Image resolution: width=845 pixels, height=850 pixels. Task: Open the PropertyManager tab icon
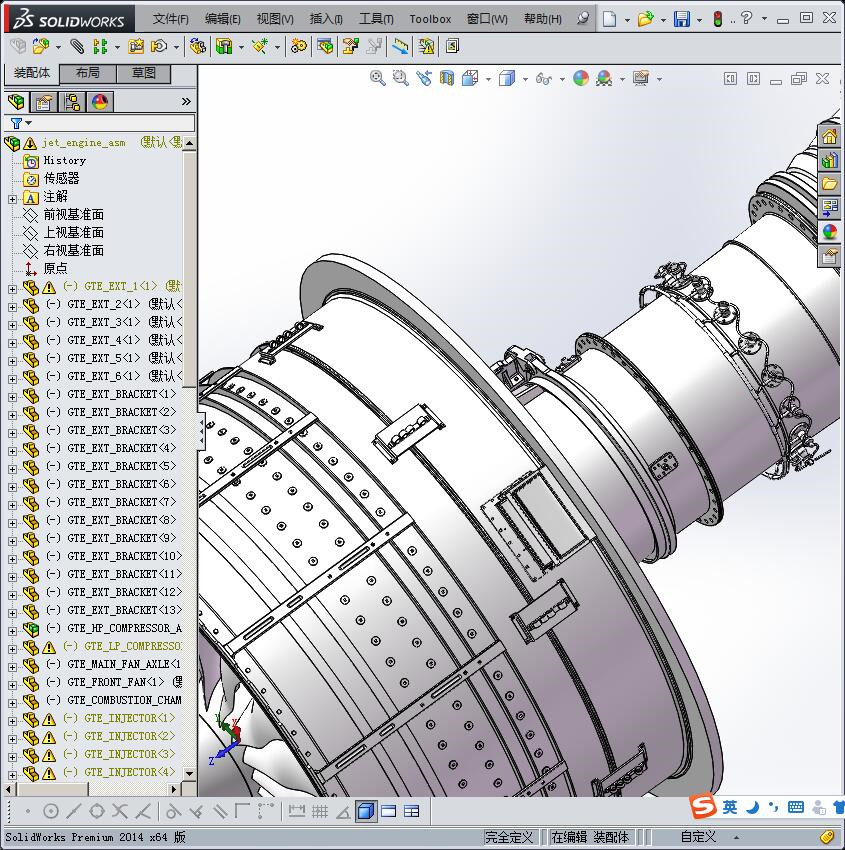pyautogui.click(x=44, y=102)
